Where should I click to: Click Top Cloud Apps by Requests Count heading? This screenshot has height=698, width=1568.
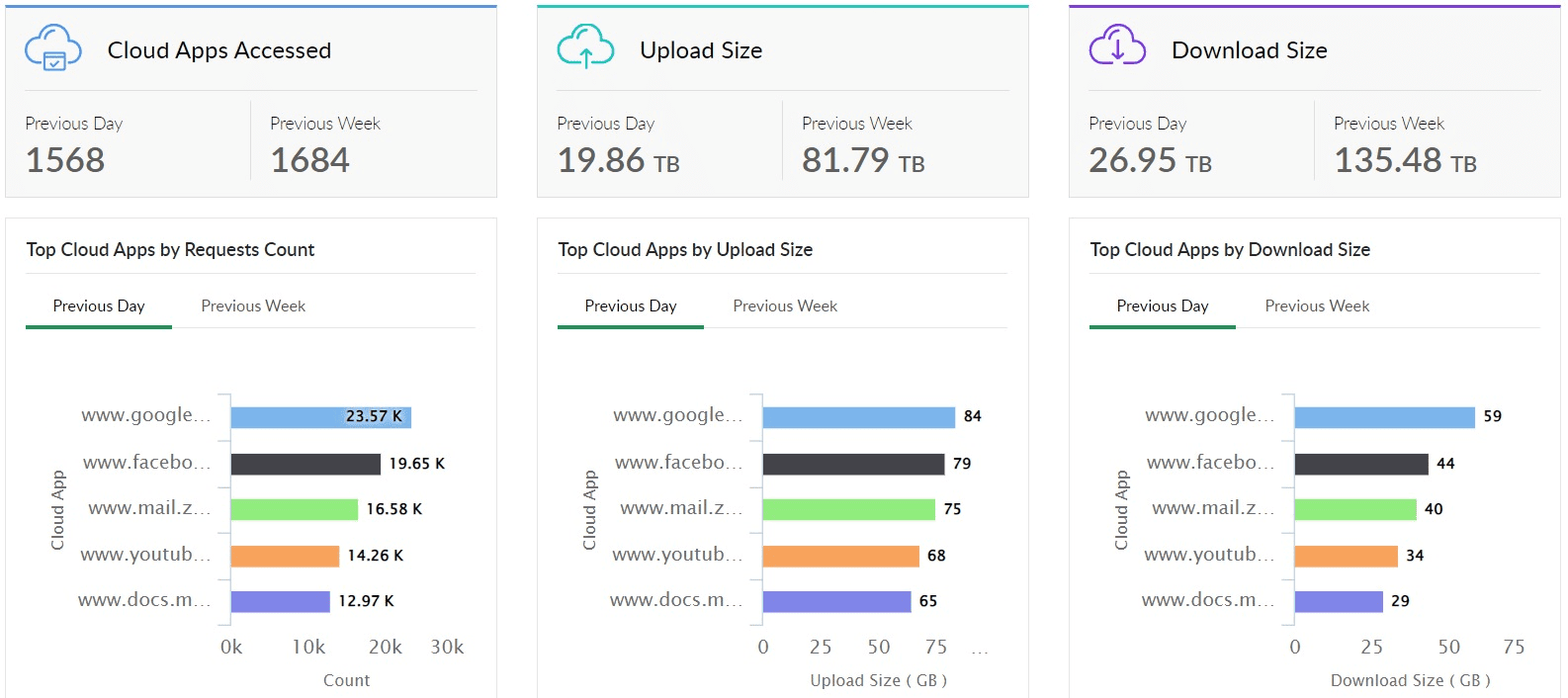(170, 250)
